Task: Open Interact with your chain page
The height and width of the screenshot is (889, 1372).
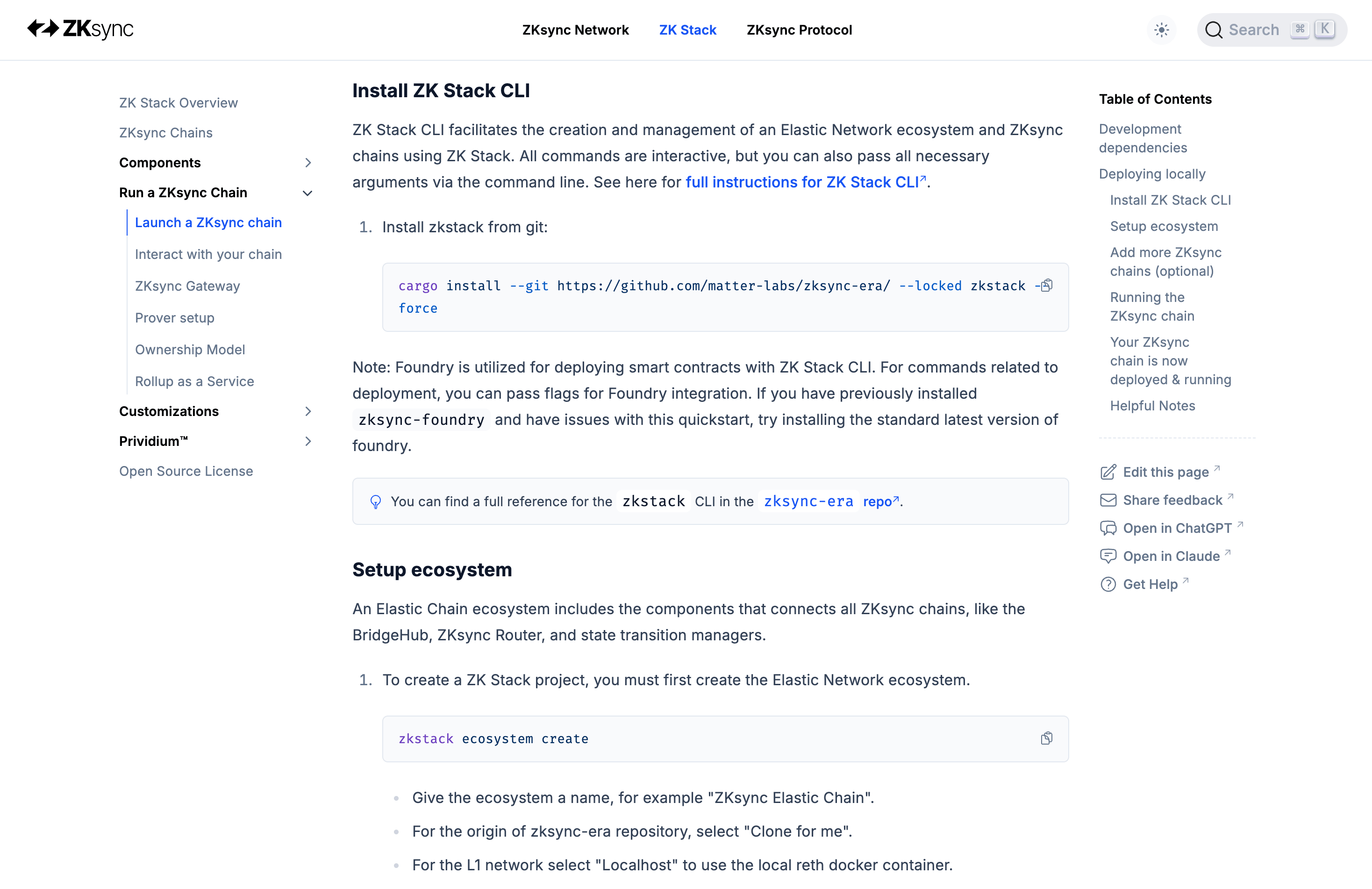Action: point(208,254)
